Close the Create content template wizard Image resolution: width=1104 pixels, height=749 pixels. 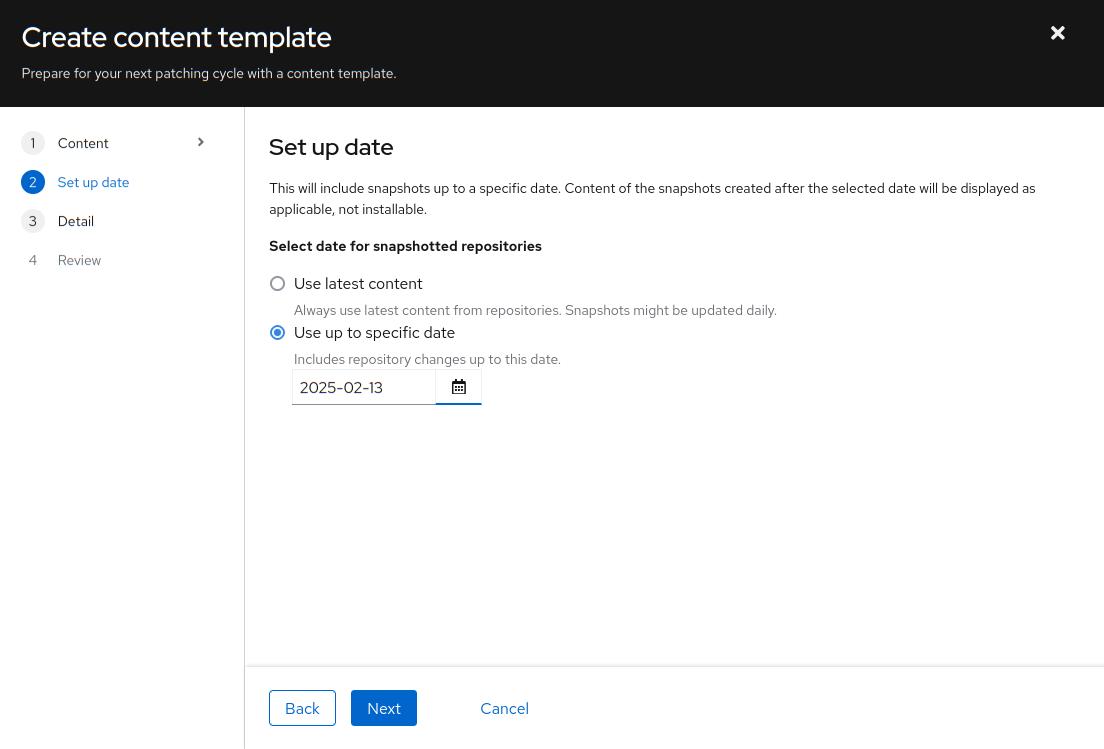pos(1057,33)
